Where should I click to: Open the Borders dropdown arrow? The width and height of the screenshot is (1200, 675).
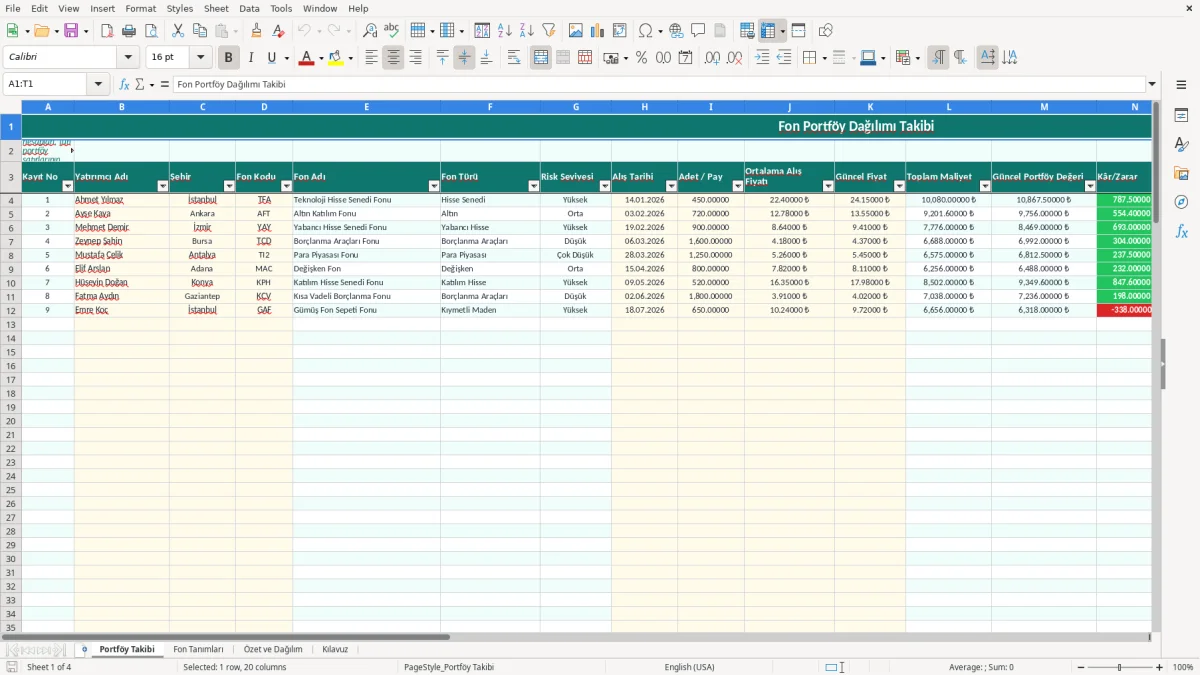tap(823, 58)
